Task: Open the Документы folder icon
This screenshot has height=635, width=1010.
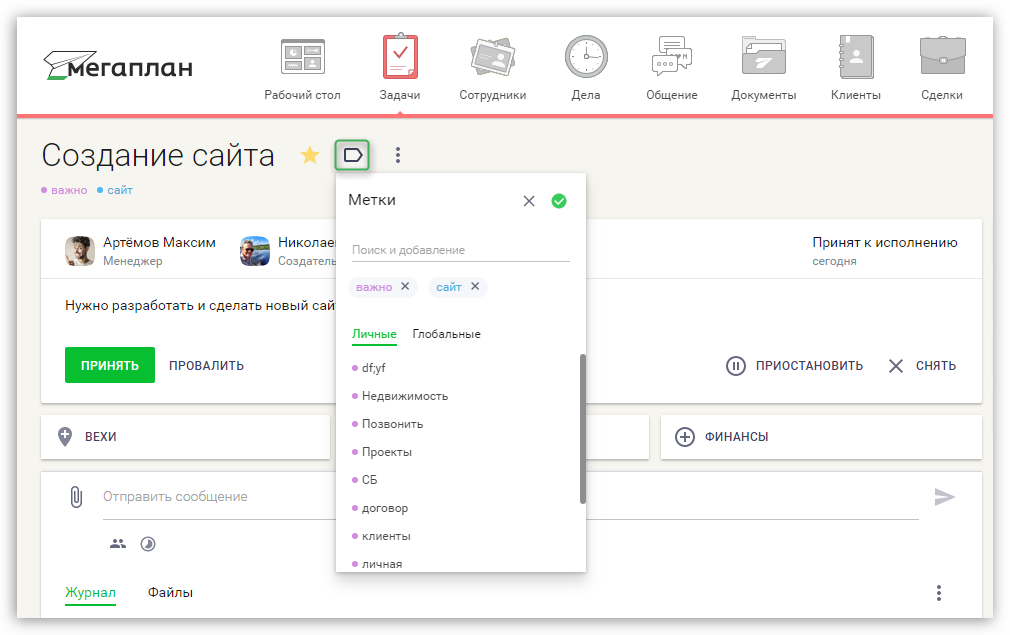Action: click(763, 57)
